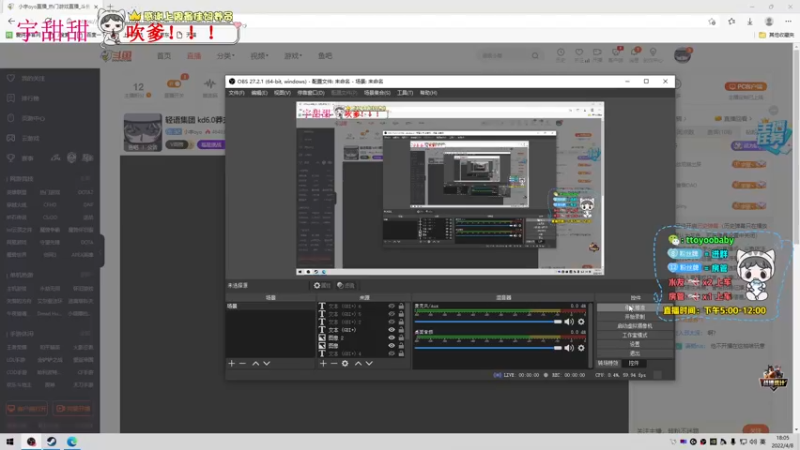This screenshot has height=450, width=800.
Task: Select the 场景 item in the Scenes list
Action: point(271,306)
